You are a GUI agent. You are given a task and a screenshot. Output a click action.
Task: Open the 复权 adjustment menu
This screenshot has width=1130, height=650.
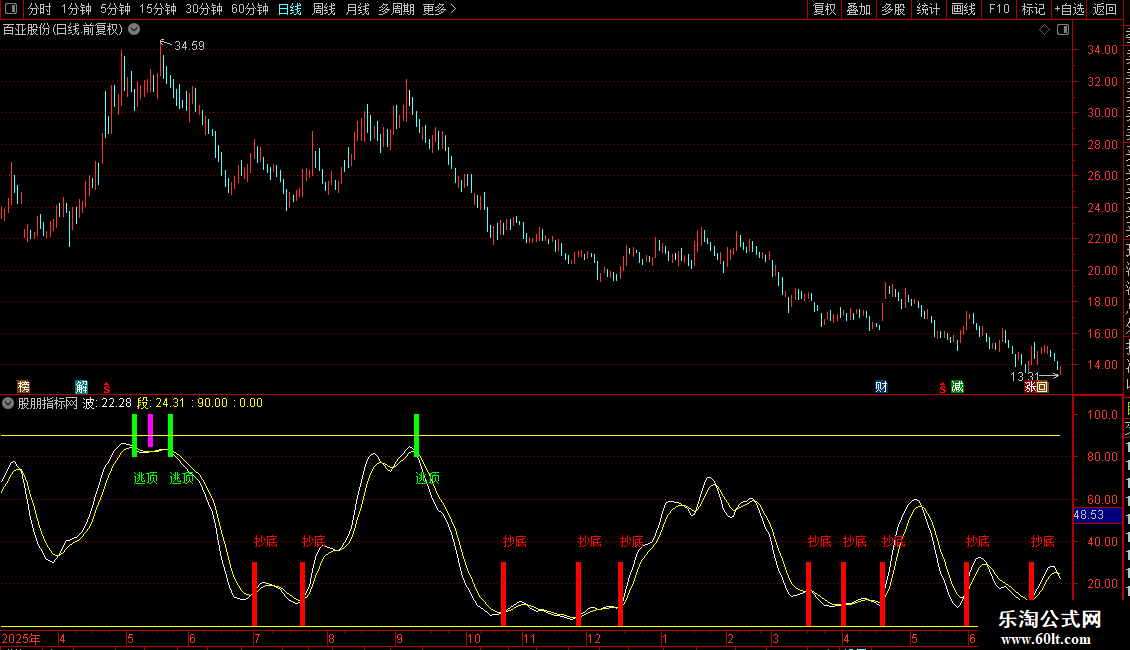(824, 9)
